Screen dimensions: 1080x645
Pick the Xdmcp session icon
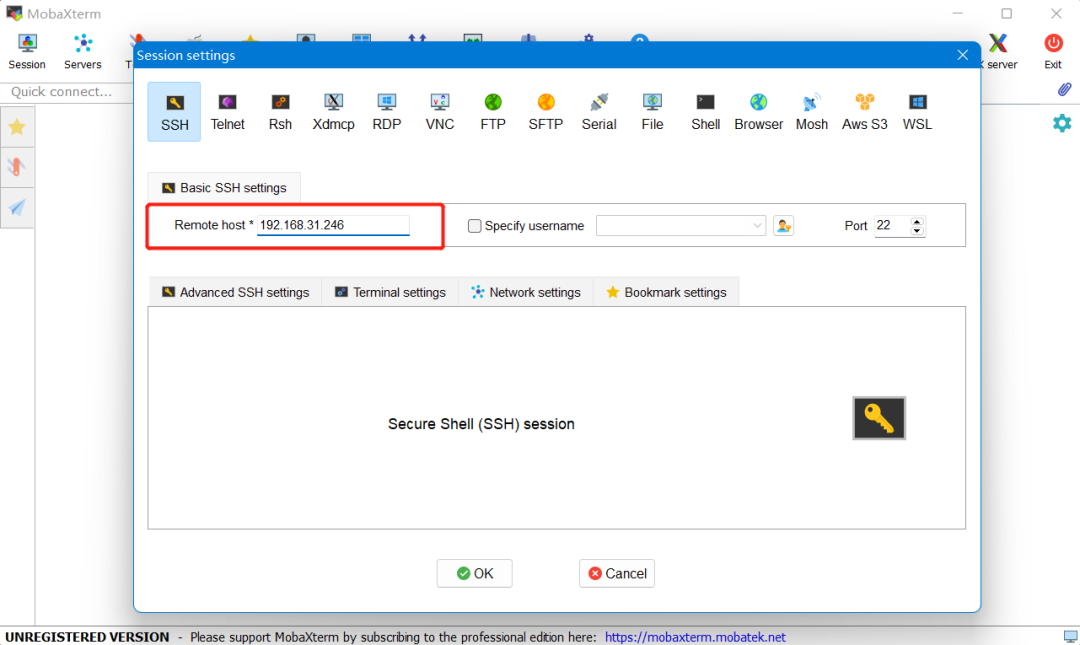click(333, 112)
